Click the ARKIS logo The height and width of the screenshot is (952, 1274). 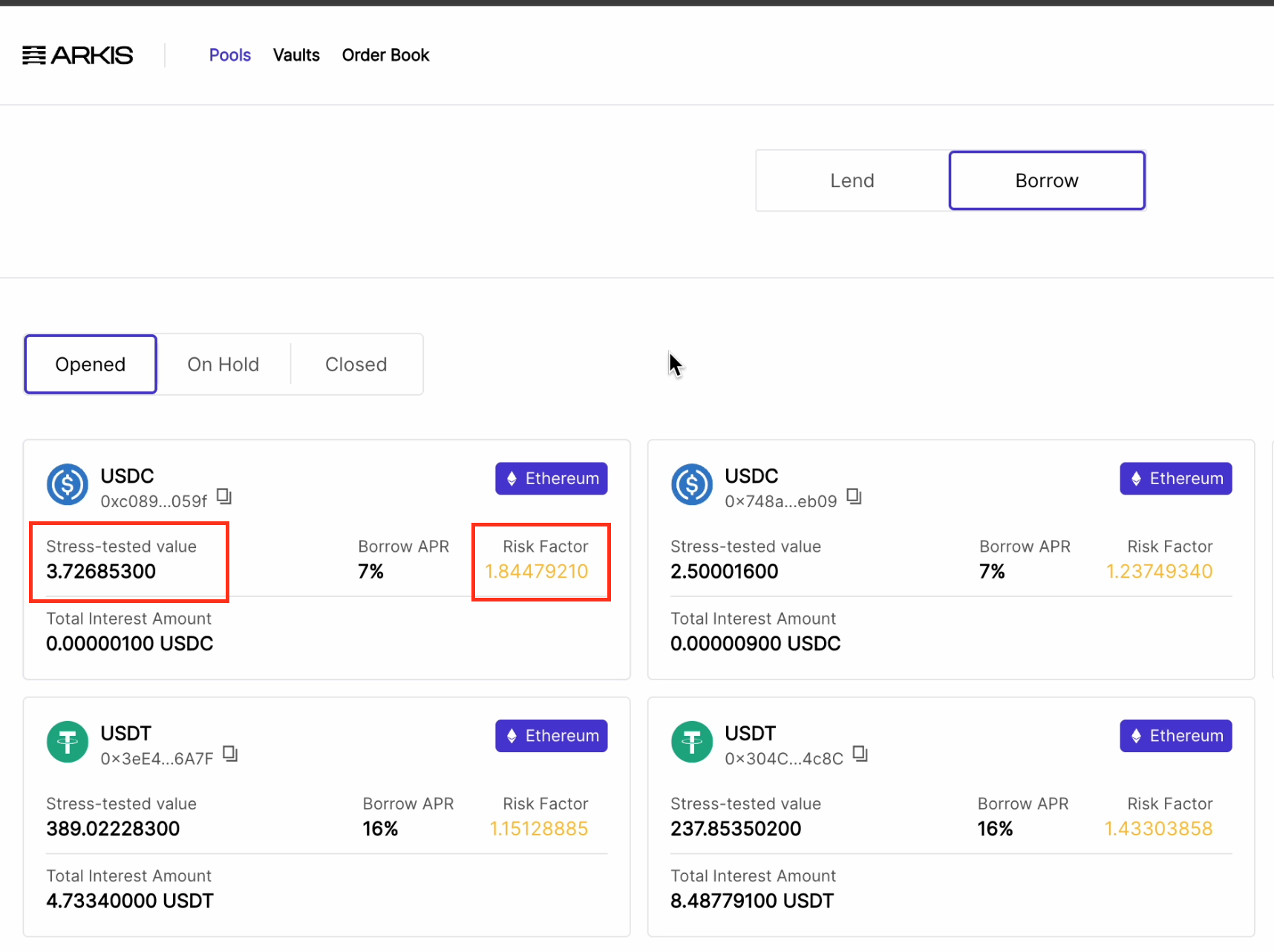[x=78, y=56]
